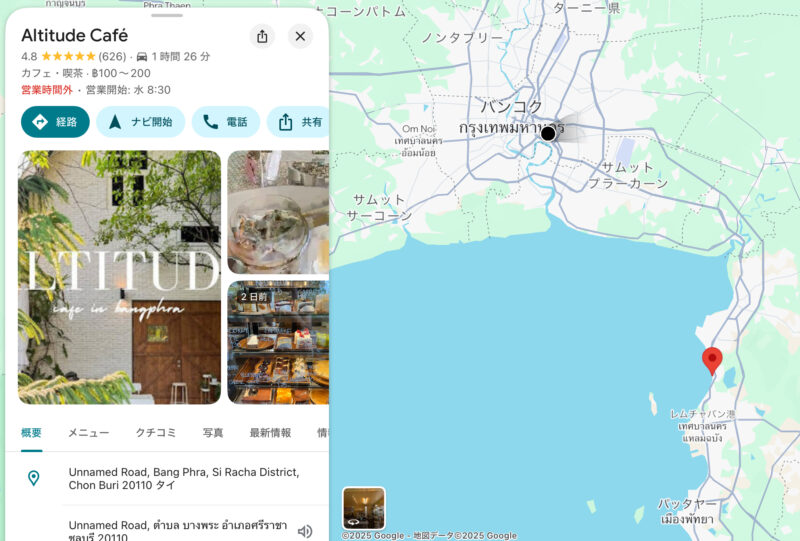Play Thai address audio with speaker icon
Image resolution: width=800 pixels, height=541 pixels.
pyautogui.click(x=305, y=531)
